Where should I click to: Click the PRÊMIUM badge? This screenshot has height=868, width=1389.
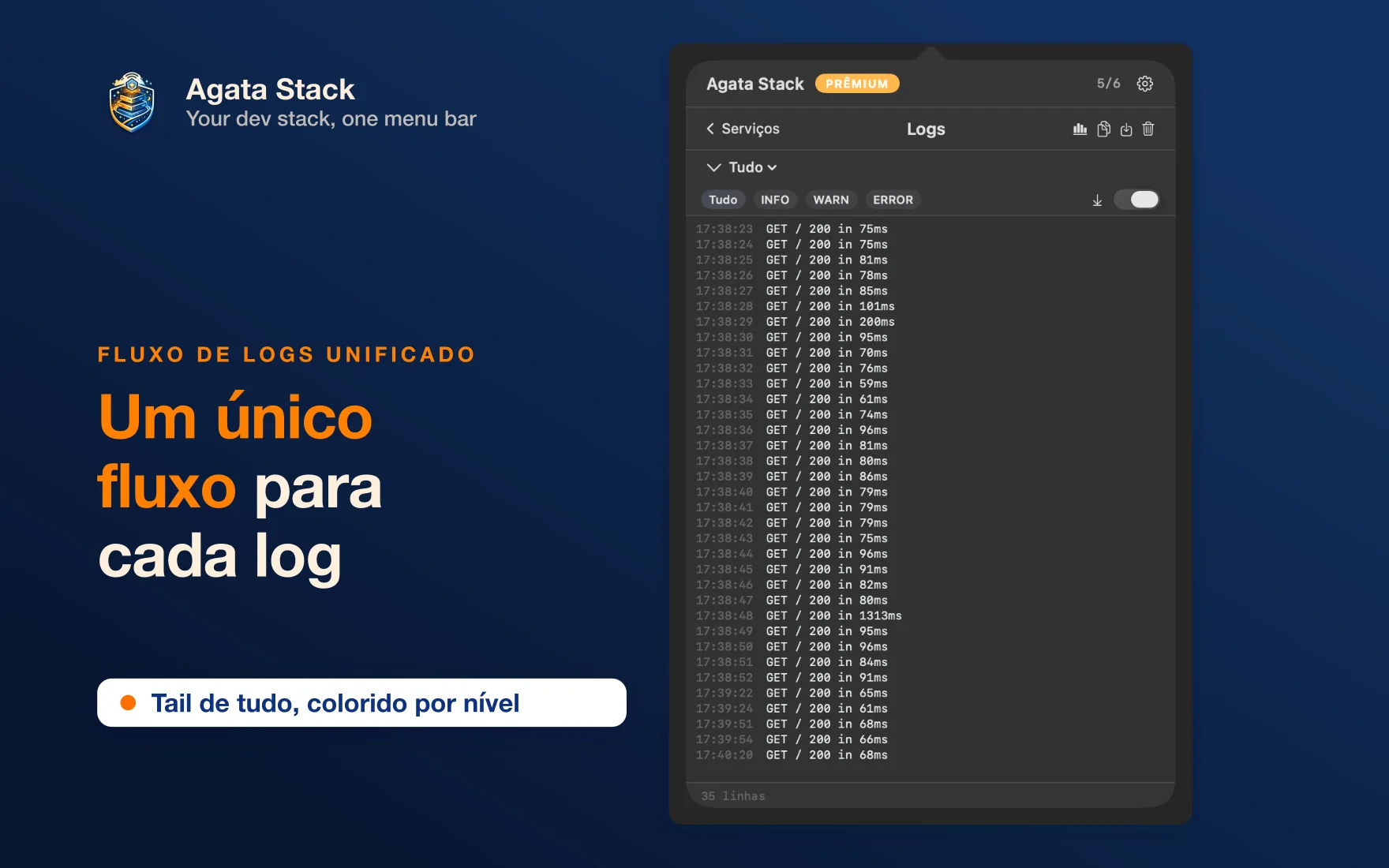pyautogui.click(x=857, y=84)
